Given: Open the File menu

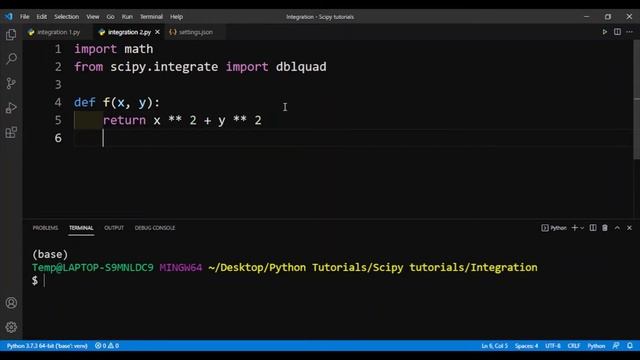Looking at the screenshot, I should [x=25, y=17].
